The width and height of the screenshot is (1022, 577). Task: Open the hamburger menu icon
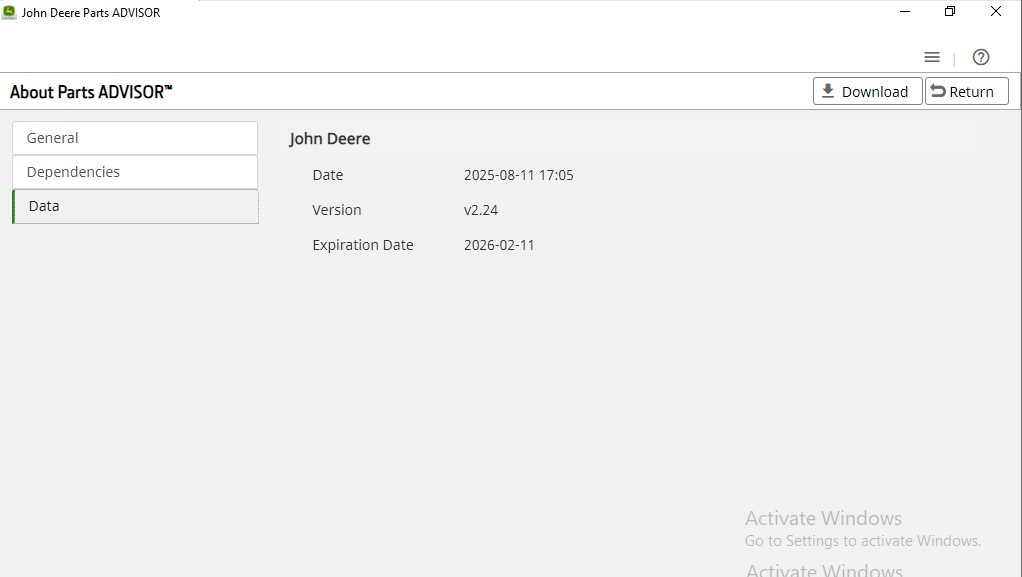click(x=931, y=57)
